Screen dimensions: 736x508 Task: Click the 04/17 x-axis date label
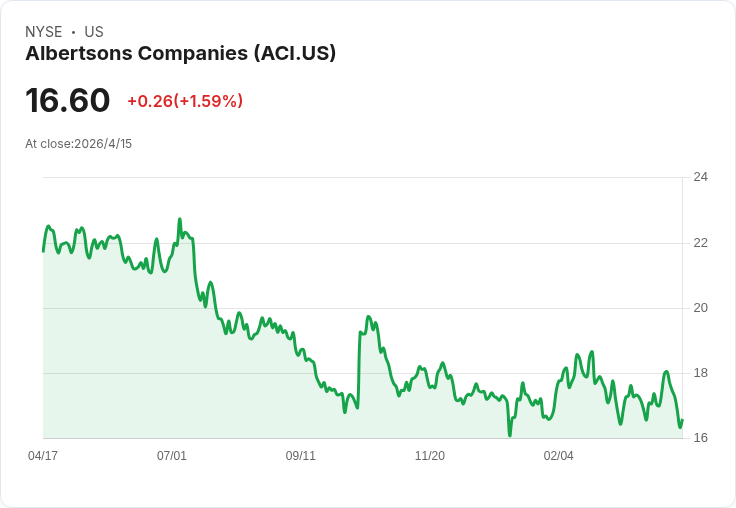pos(43,455)
